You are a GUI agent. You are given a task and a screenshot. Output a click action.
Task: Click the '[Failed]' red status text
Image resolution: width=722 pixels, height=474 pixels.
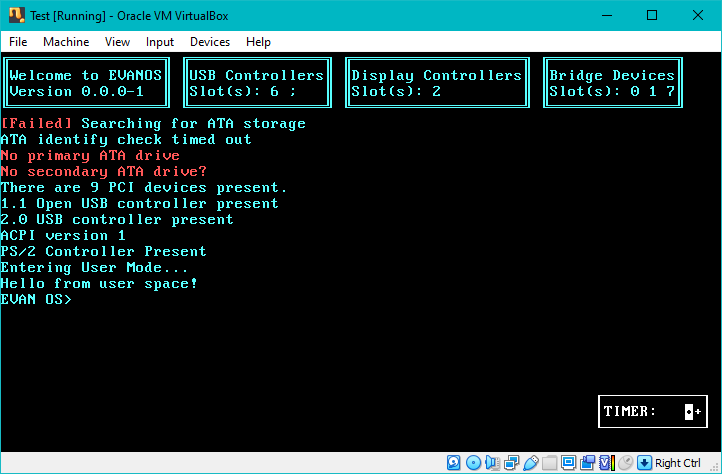(x=36, y=123)
